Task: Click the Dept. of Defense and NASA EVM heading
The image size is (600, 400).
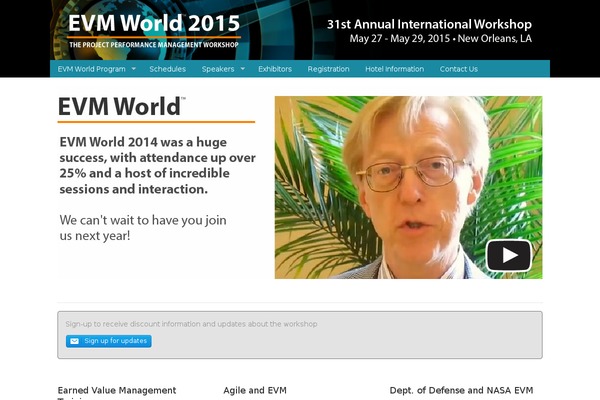Action: pos(461,390)
